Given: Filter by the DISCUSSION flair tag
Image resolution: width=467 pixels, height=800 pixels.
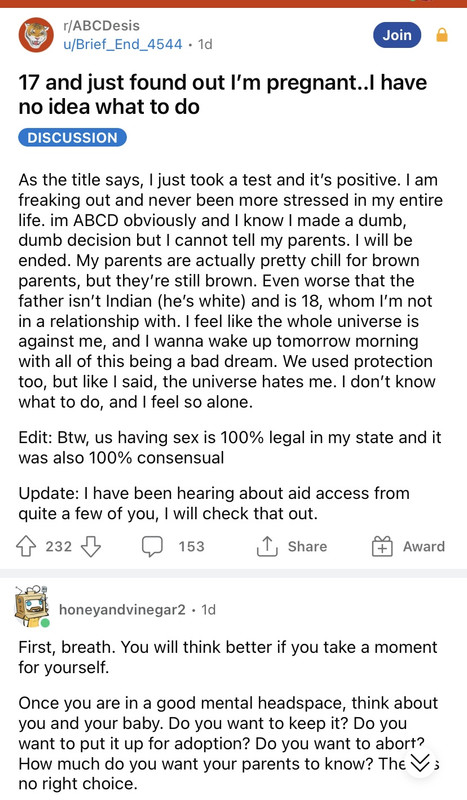Looking at the screenshot, I should point(72,138).
